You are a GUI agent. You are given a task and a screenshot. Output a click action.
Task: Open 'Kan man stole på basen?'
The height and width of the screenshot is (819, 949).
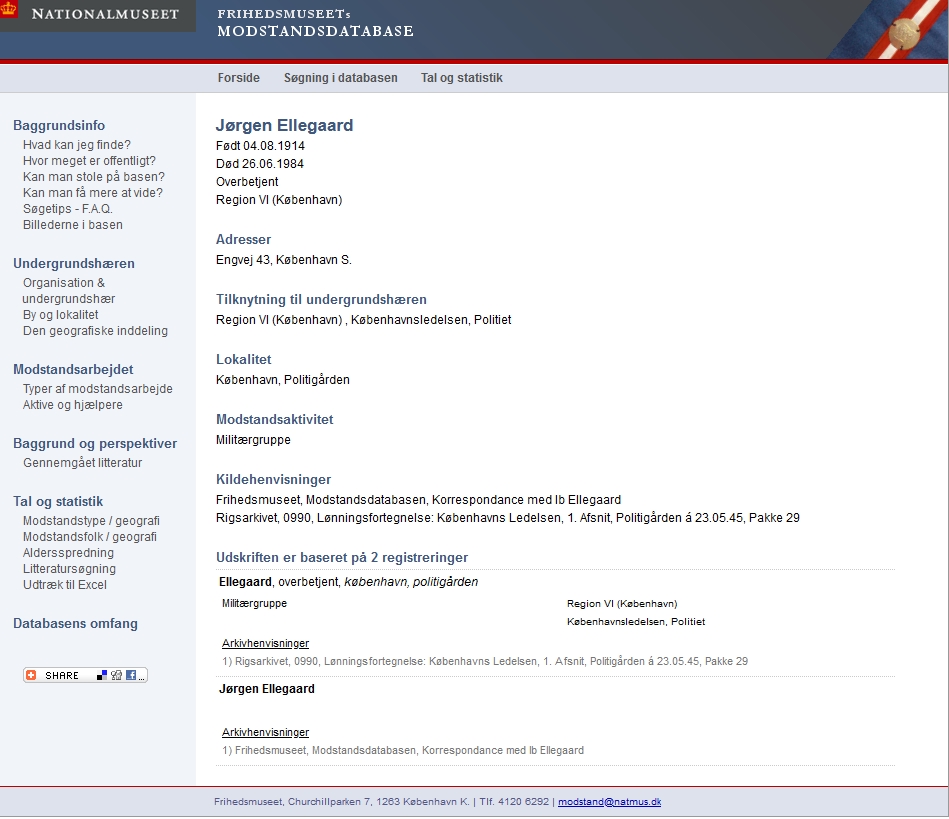click(x=94, y=177)
